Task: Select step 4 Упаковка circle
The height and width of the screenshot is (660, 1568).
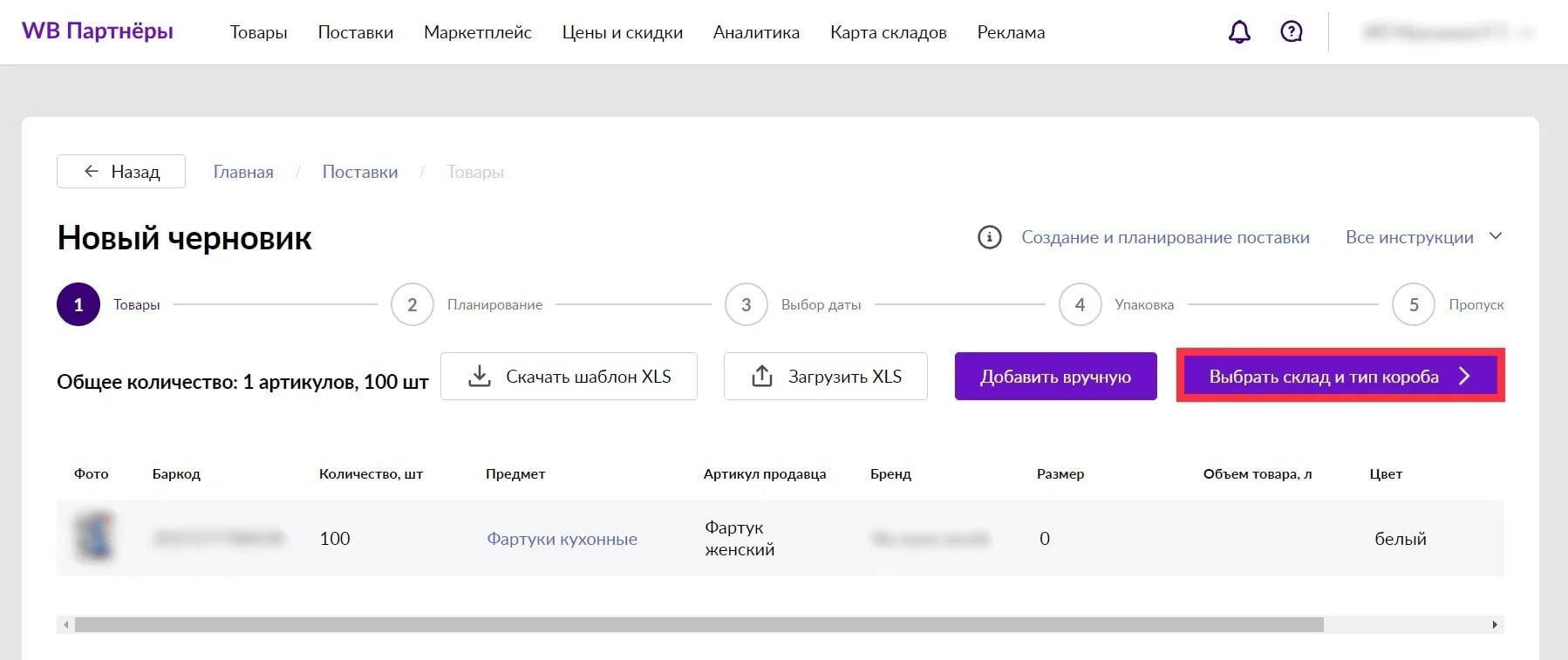Action: 1081,304
